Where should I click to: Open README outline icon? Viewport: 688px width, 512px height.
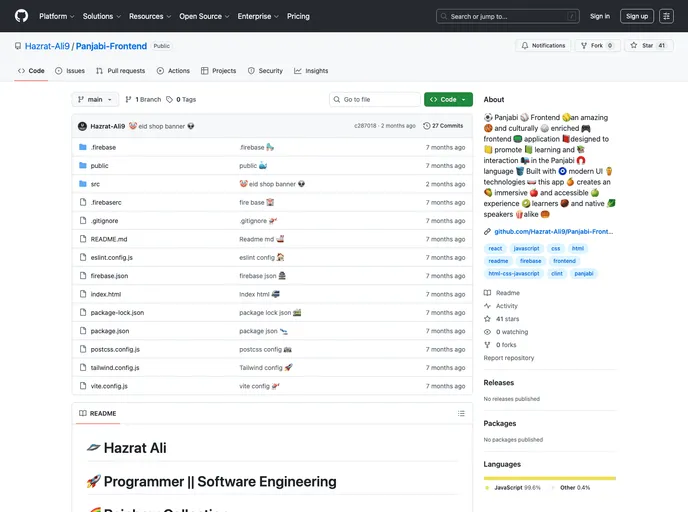tap(461, 414)
